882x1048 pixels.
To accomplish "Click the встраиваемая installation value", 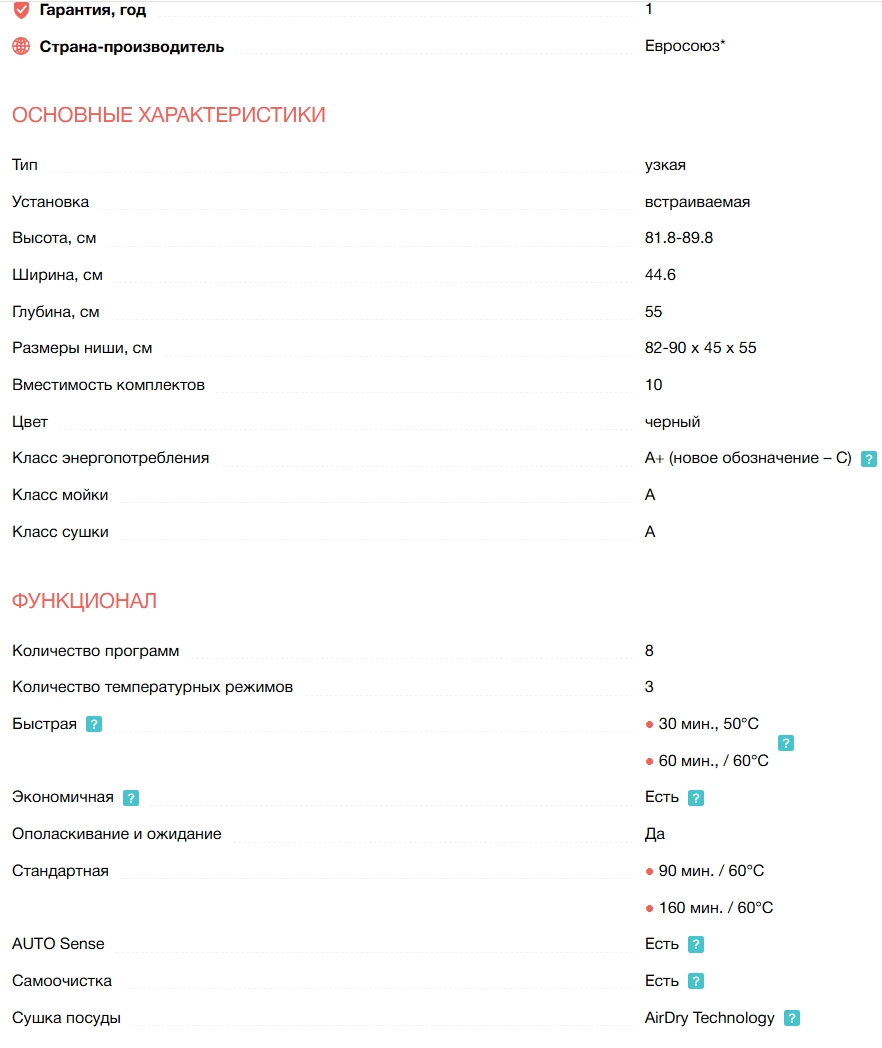I will click(x=698, y=202).
